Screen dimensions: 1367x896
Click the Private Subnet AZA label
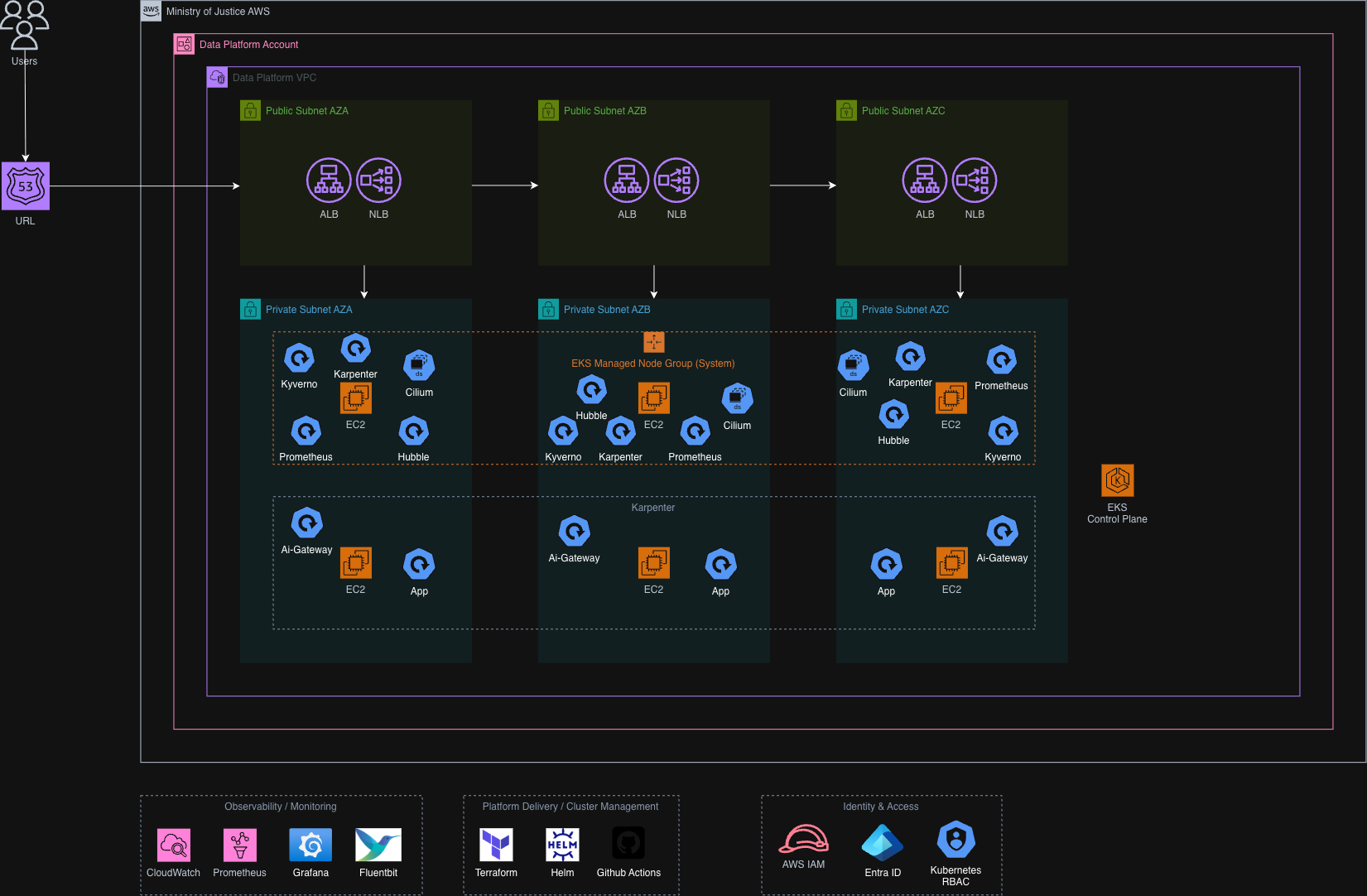tap(309, 310)
